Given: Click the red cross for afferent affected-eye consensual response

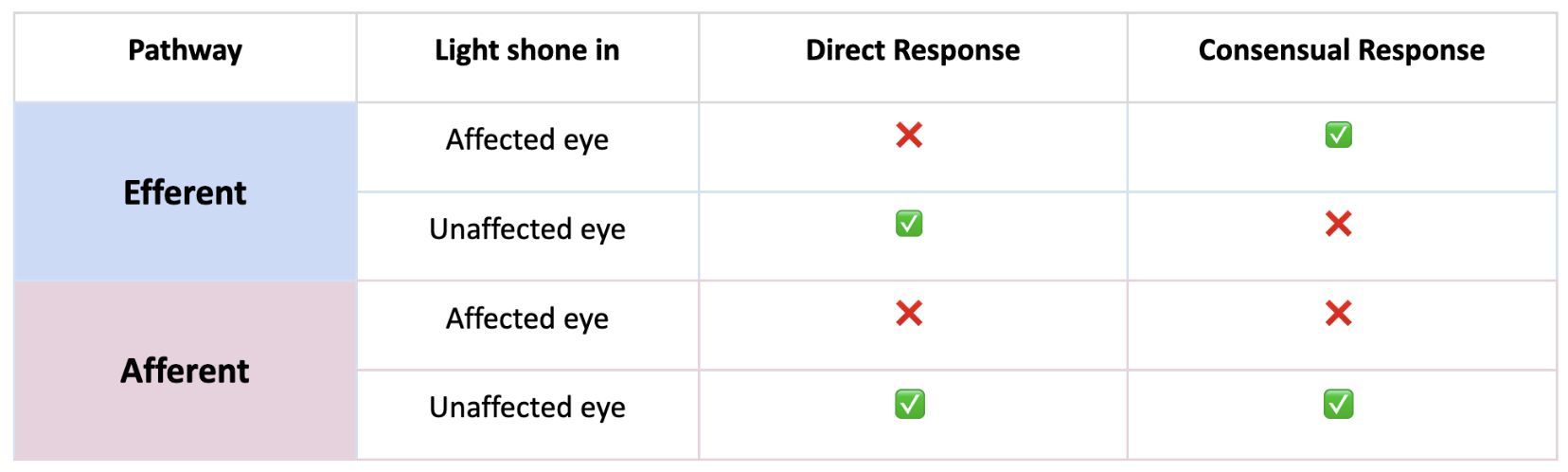Looking at the screenshot, I should [1338, 314].
